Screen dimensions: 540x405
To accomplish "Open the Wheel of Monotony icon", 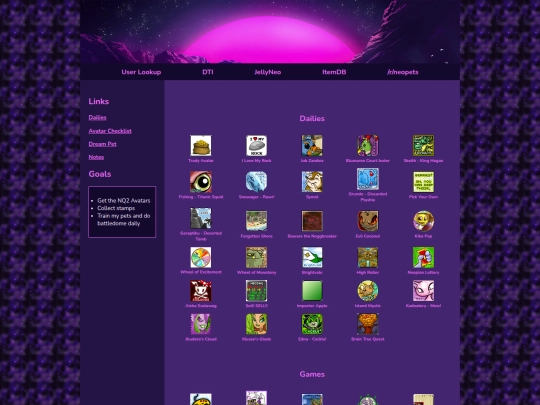I will (x=257, y=257).
